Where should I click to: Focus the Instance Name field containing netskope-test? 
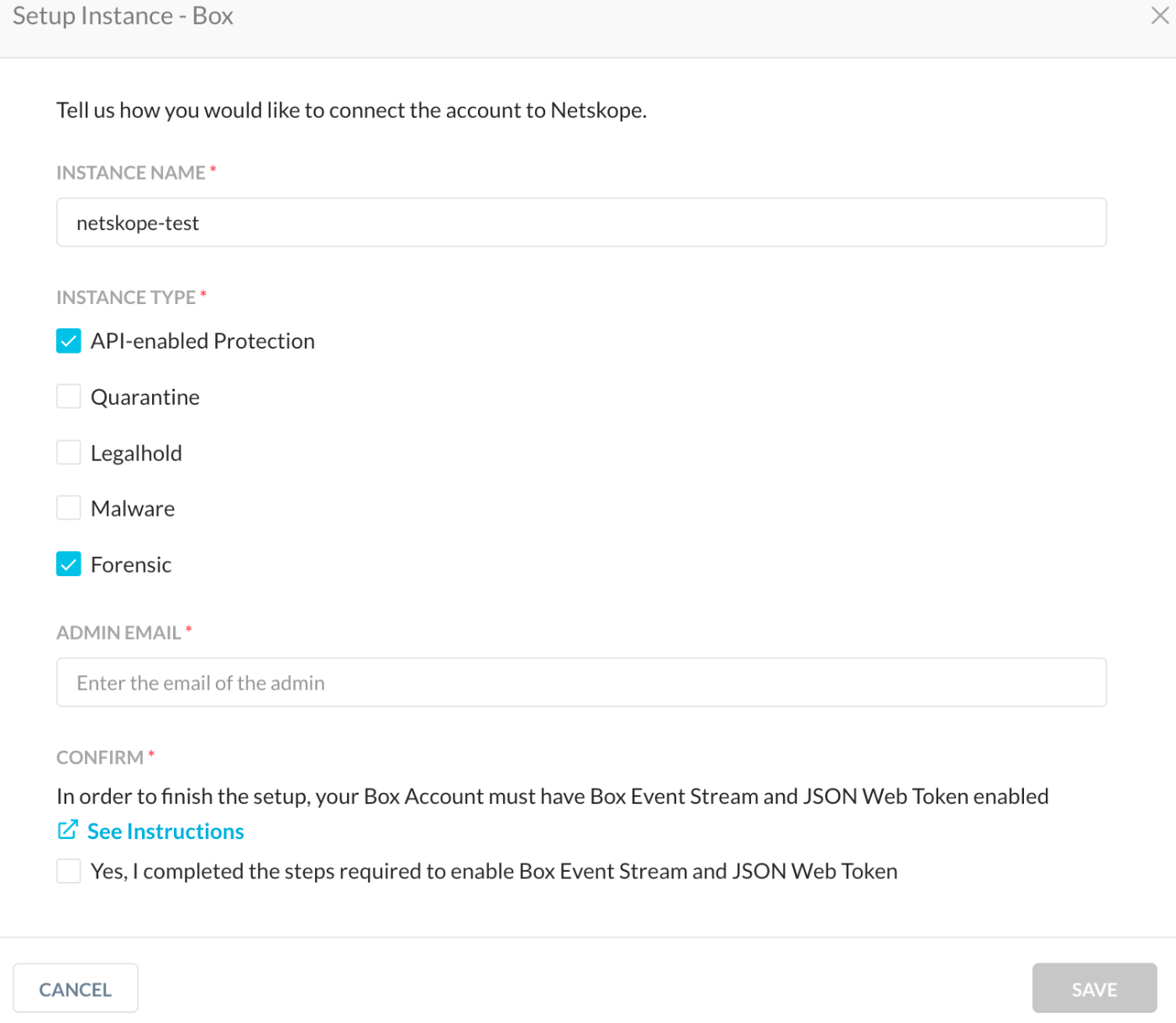click(x=581, y=223)
